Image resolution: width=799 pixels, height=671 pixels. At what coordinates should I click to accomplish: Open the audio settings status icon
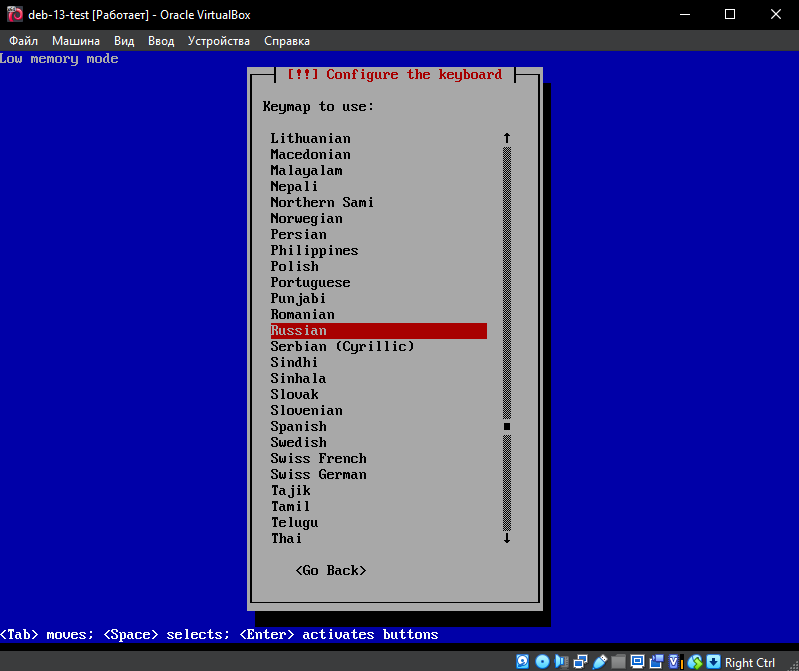click(561, 662)
